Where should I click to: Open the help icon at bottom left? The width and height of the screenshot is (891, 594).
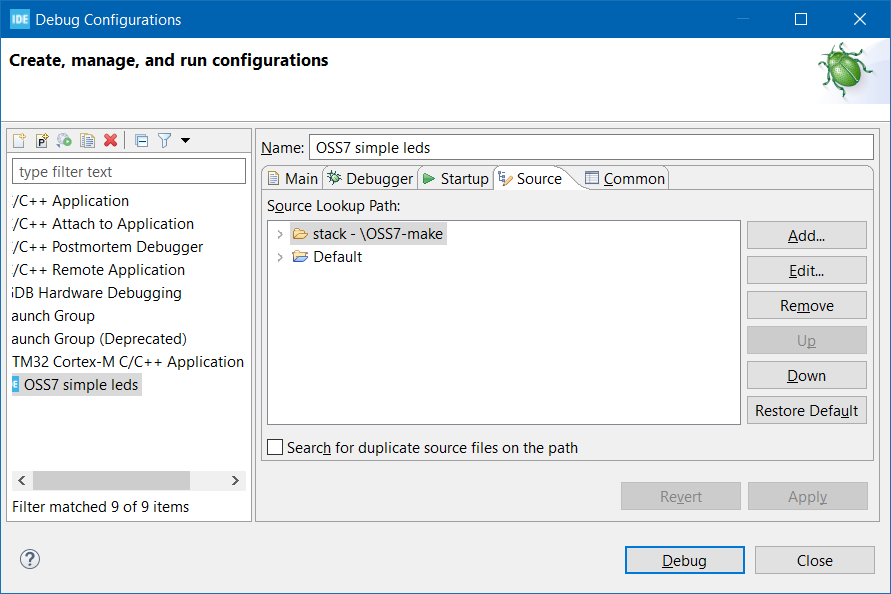point(30,559)
